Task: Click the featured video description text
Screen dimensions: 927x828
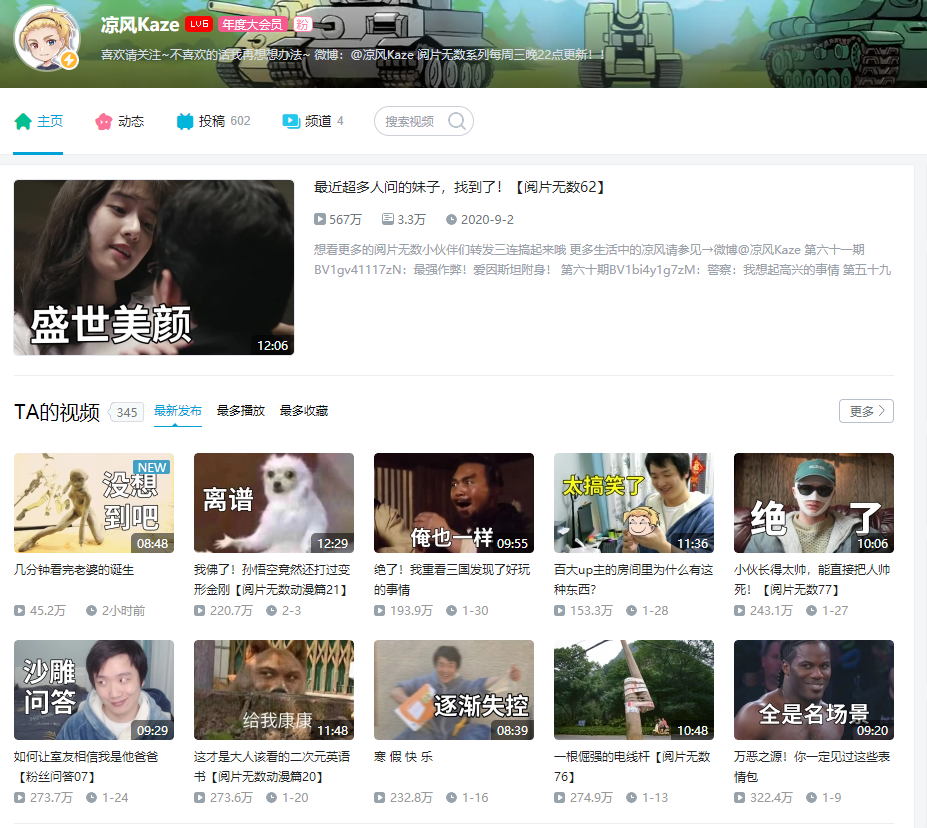Action: [602, 259]
